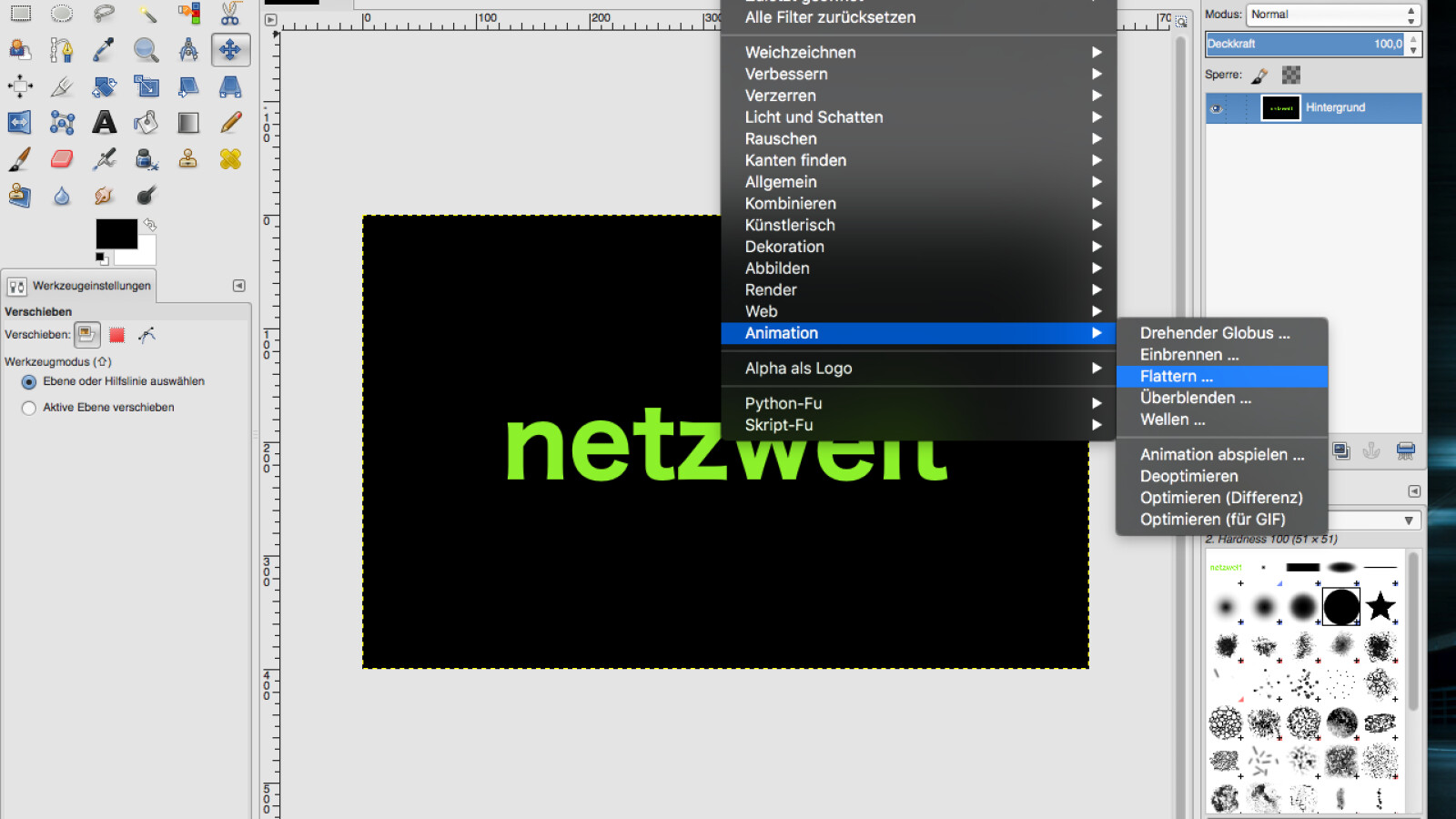Expand the Weichzeichnen submenu
The height and width of the screenshot is (819, 1456).
(x=918, y=53)
